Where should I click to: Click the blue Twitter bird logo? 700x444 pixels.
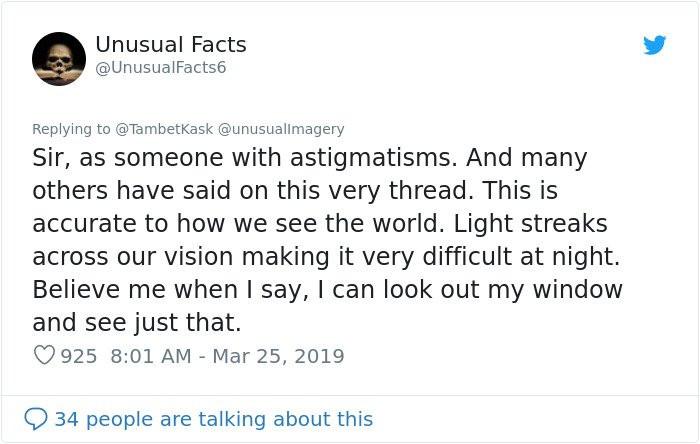coord(654,45)
